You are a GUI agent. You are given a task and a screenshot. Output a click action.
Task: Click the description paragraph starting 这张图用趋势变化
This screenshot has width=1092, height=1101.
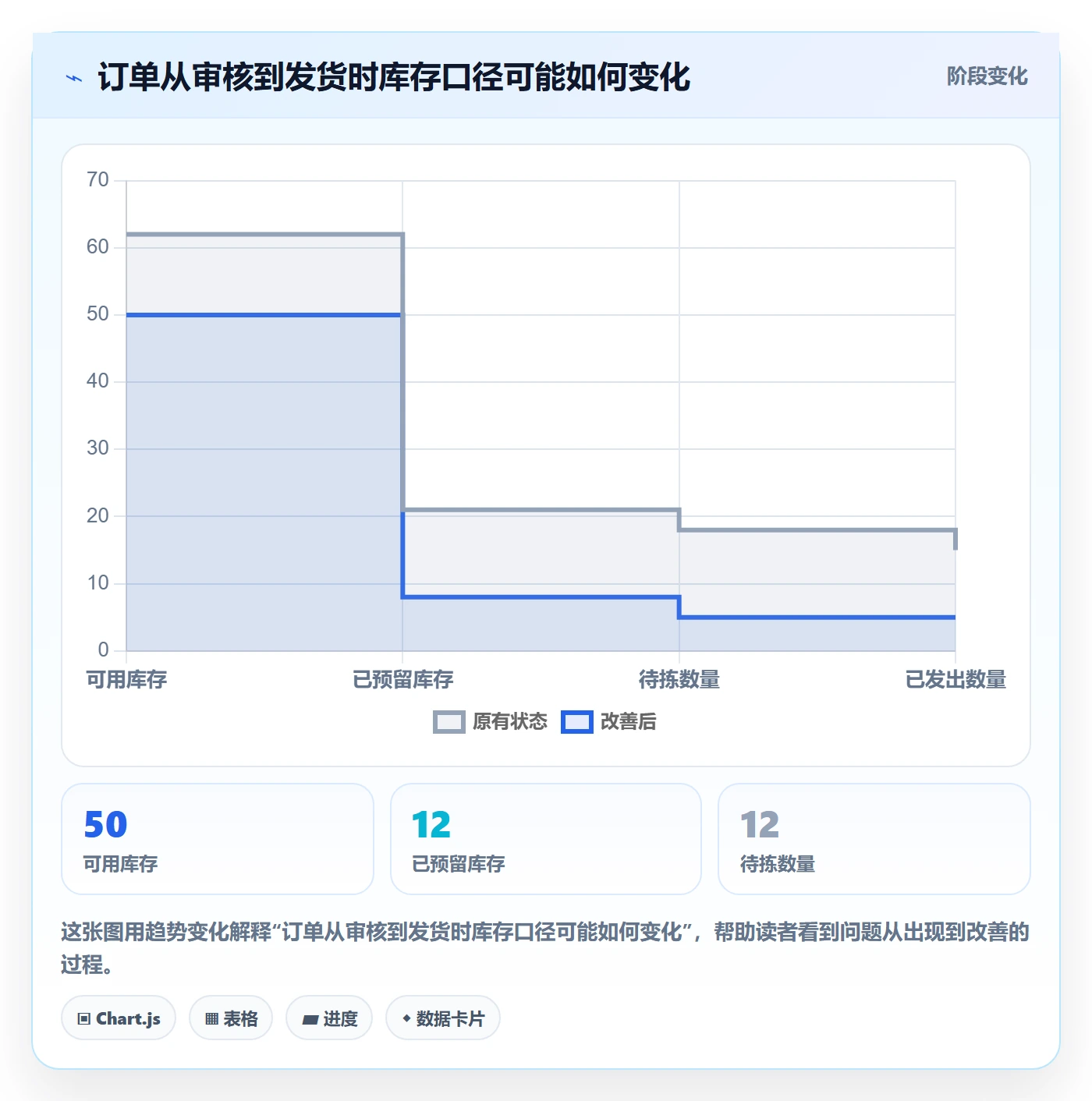545,948
